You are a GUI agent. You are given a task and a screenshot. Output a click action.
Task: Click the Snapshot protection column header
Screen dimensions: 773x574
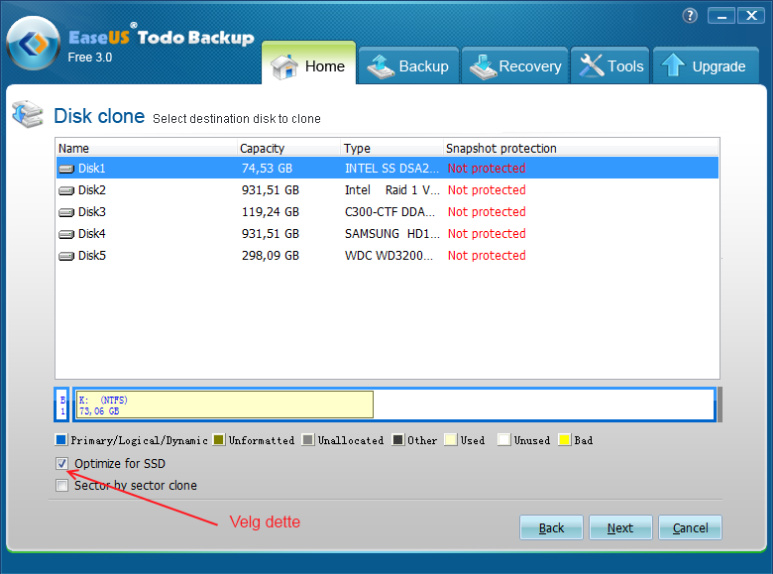tap(581, 148)
